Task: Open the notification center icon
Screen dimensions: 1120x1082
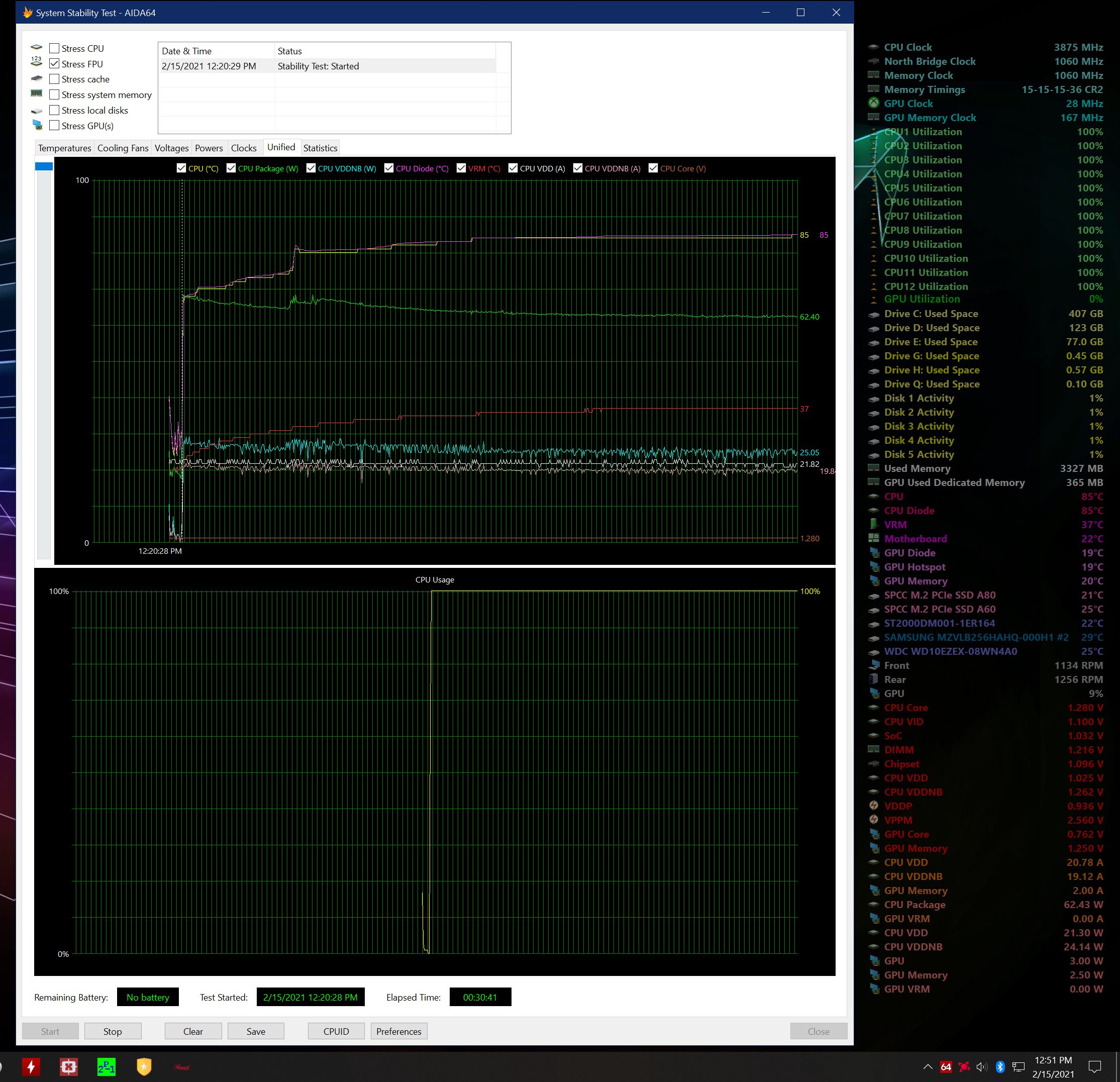Action: (1094, 1066)
